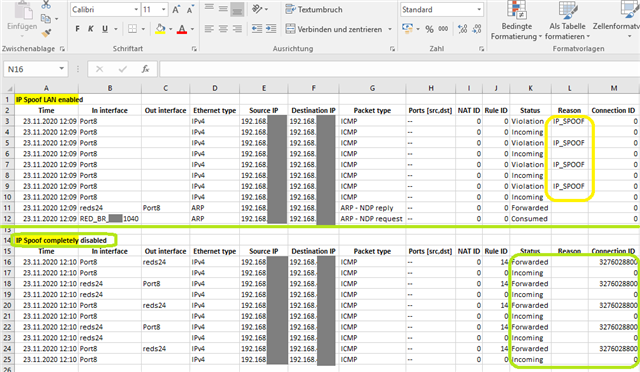Click the Copy icon in Zwischenablage

(x=46, y=19)
